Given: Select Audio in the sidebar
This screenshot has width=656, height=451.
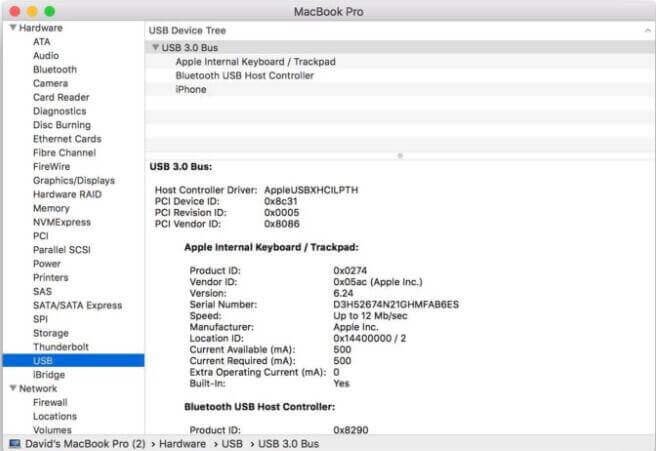Looking at the screenshot, I should [46, 56].
